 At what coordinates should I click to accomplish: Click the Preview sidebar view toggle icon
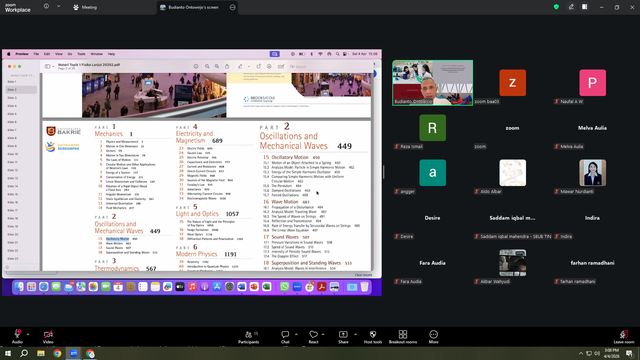click(x=48, y=66)
